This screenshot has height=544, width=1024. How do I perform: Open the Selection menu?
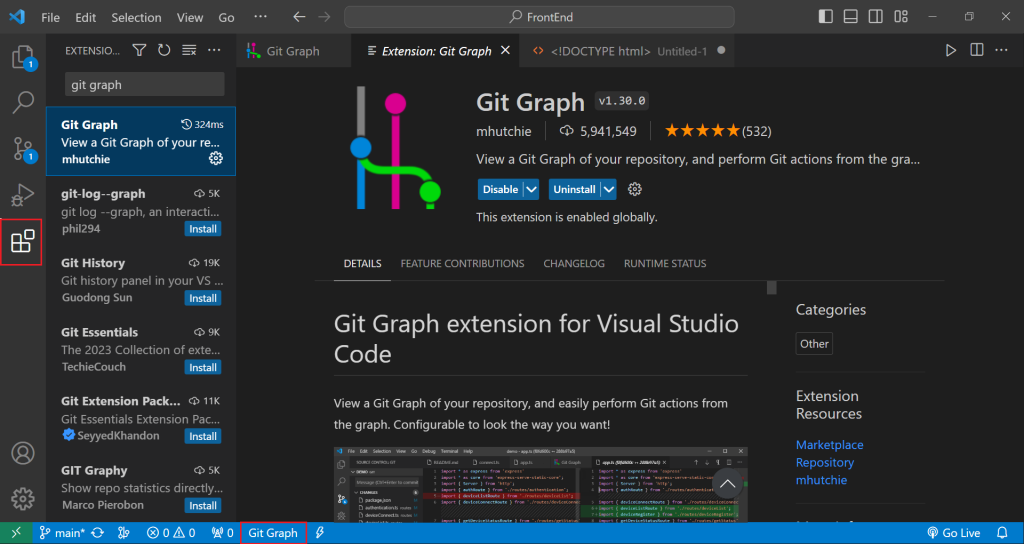click(136, 18)
